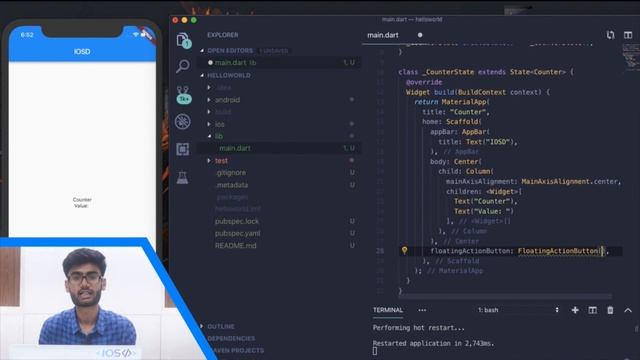
Task: Open the helloworld.iml file
Action: [238, 209]
